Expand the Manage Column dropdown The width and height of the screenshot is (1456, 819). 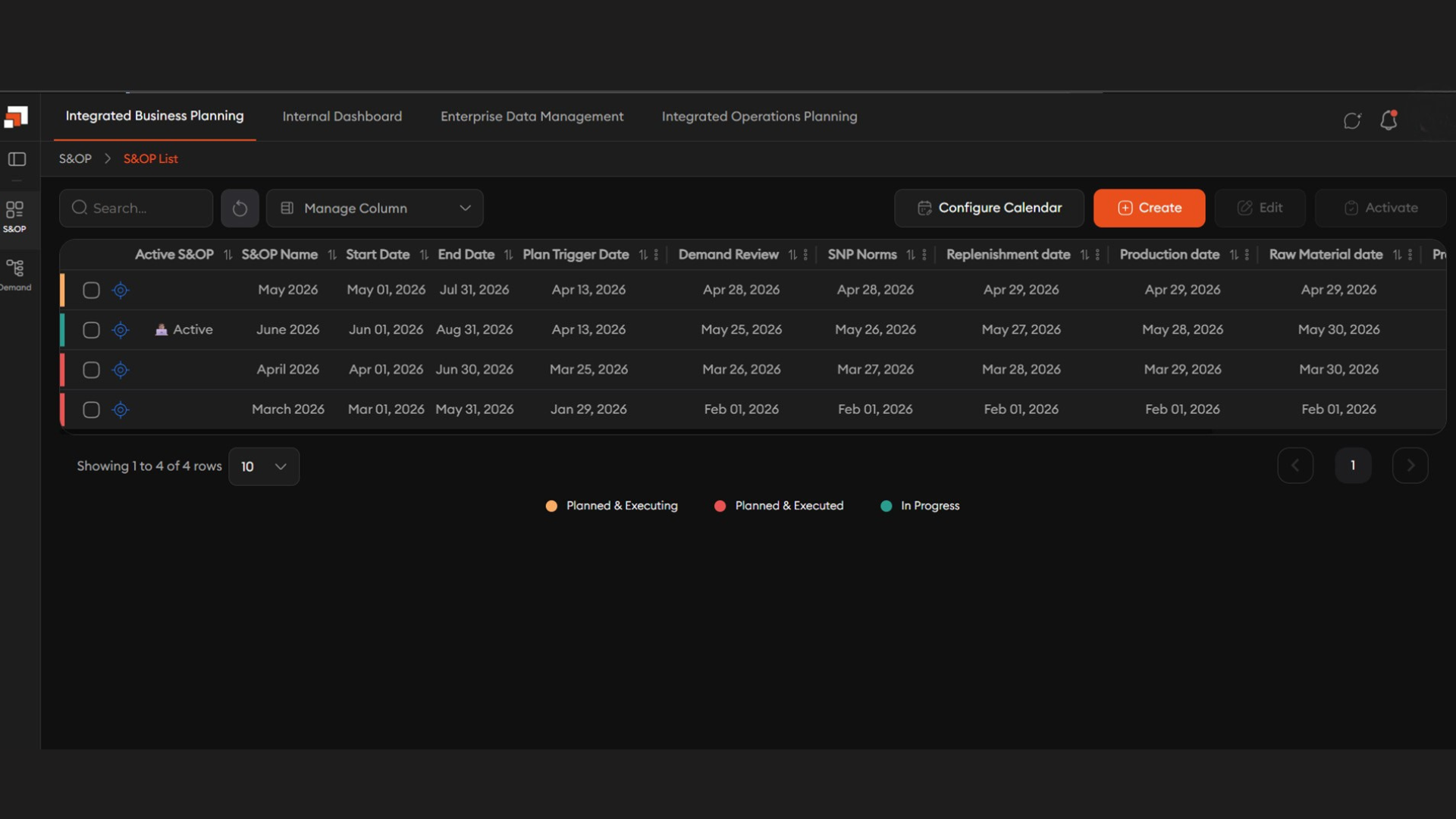[375, 209]
